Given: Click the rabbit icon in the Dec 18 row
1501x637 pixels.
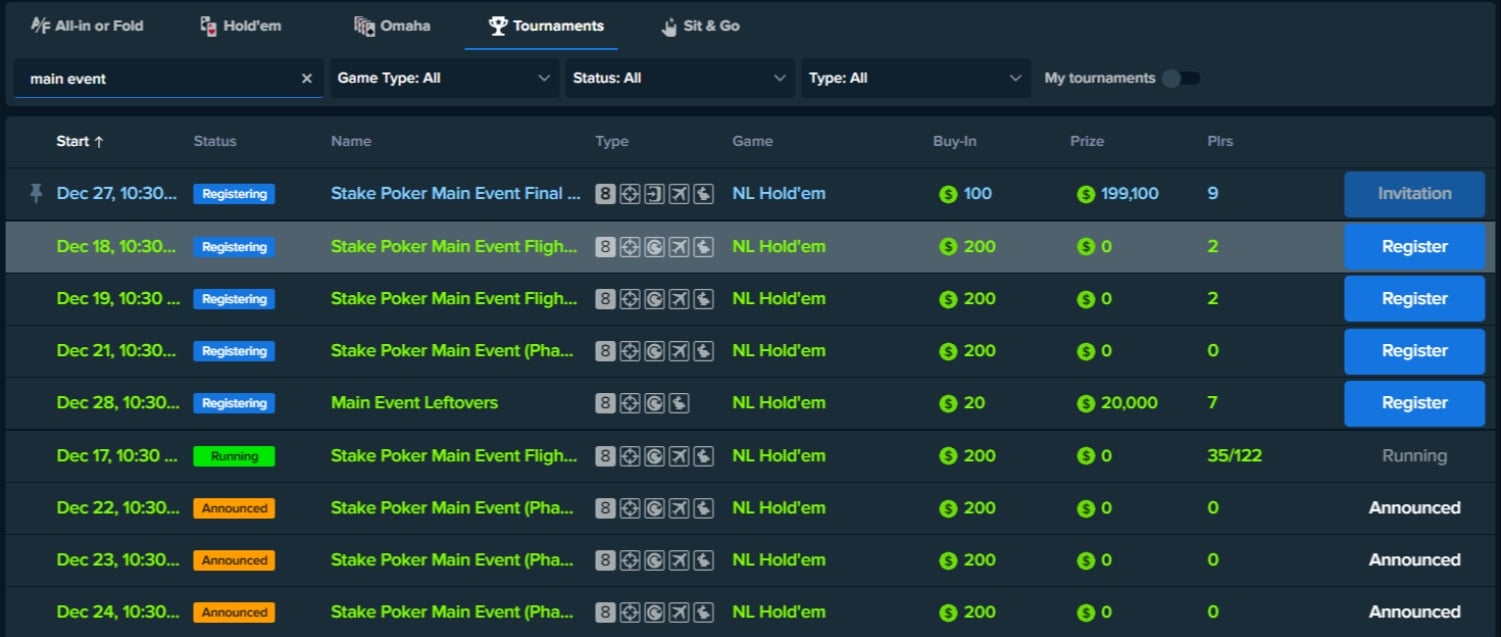Looking at the screenshot, I should [703, 247].
